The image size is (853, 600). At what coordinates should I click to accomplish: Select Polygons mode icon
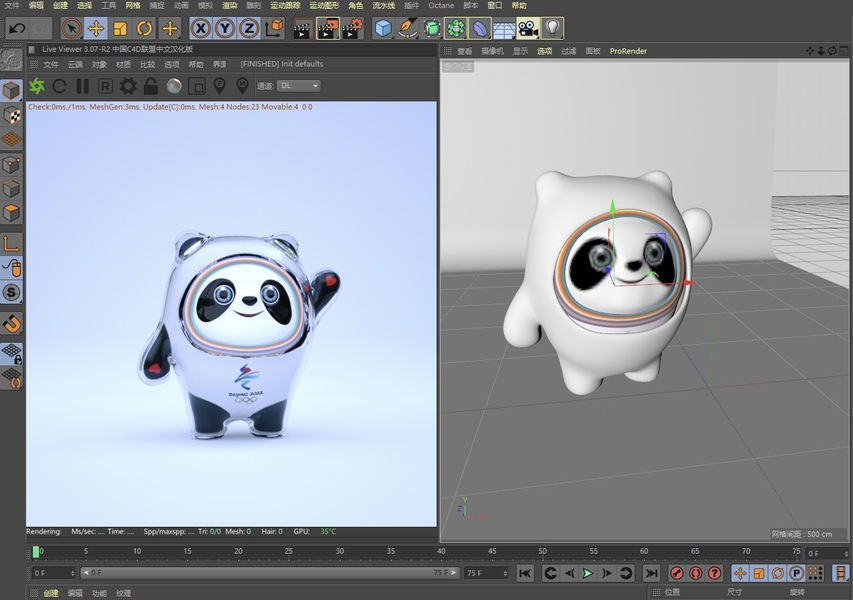11,213
